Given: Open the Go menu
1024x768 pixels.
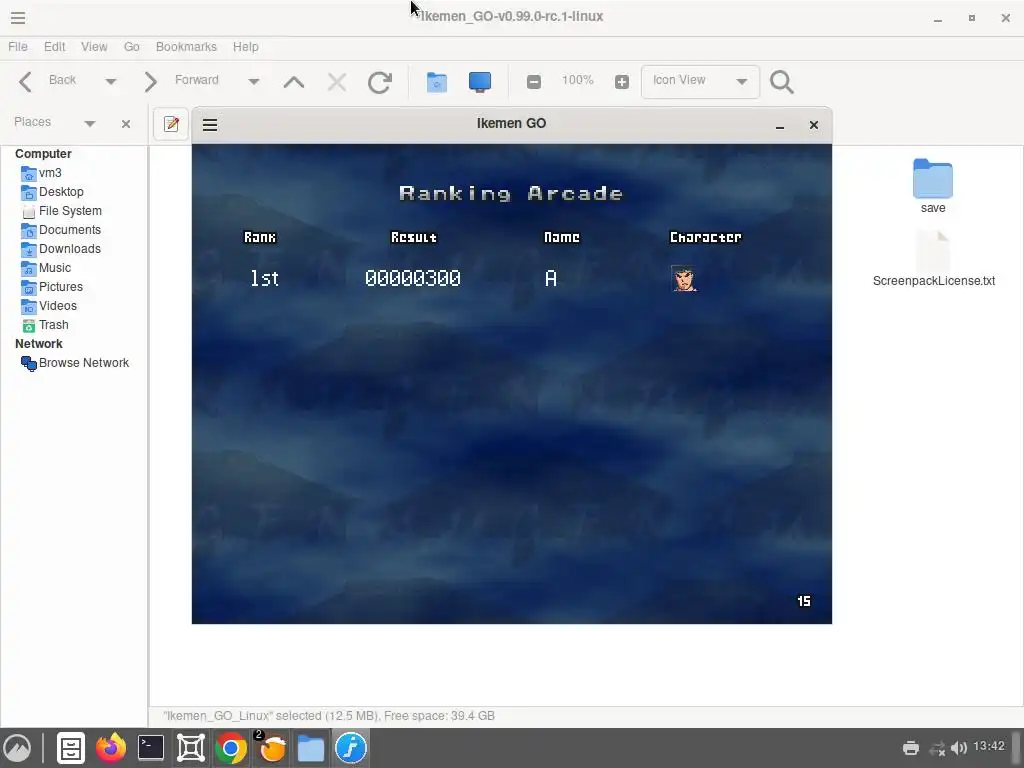Looking at the screenshot, I should click(131, 46).
